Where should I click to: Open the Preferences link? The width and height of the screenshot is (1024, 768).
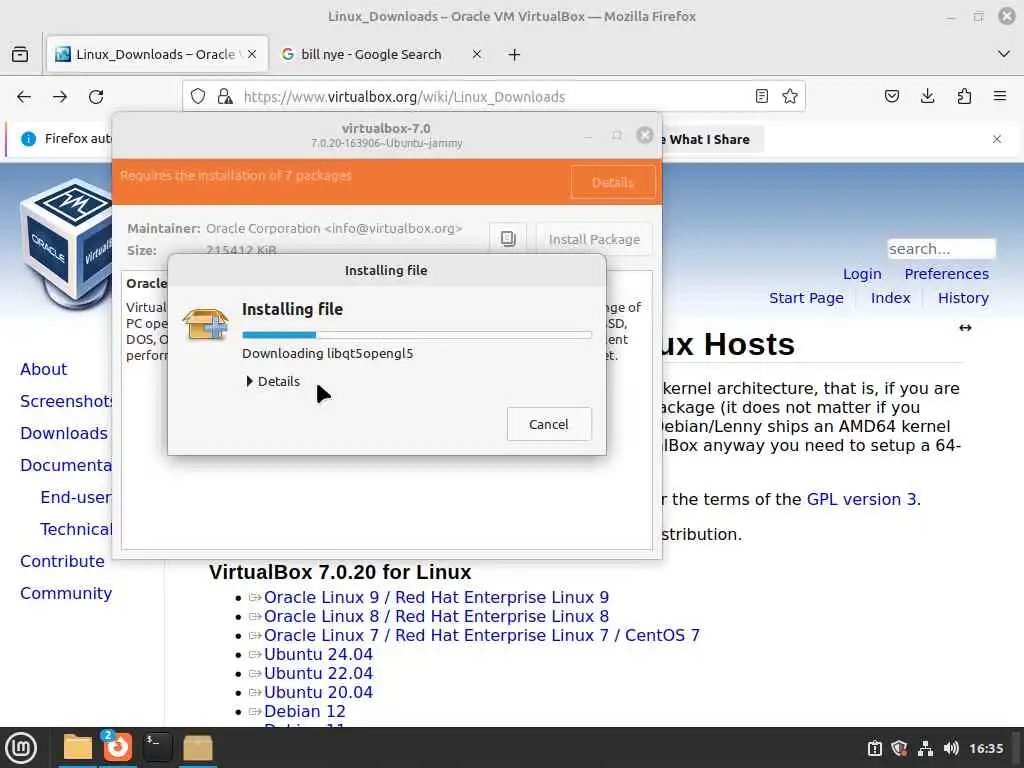(946, 274)
